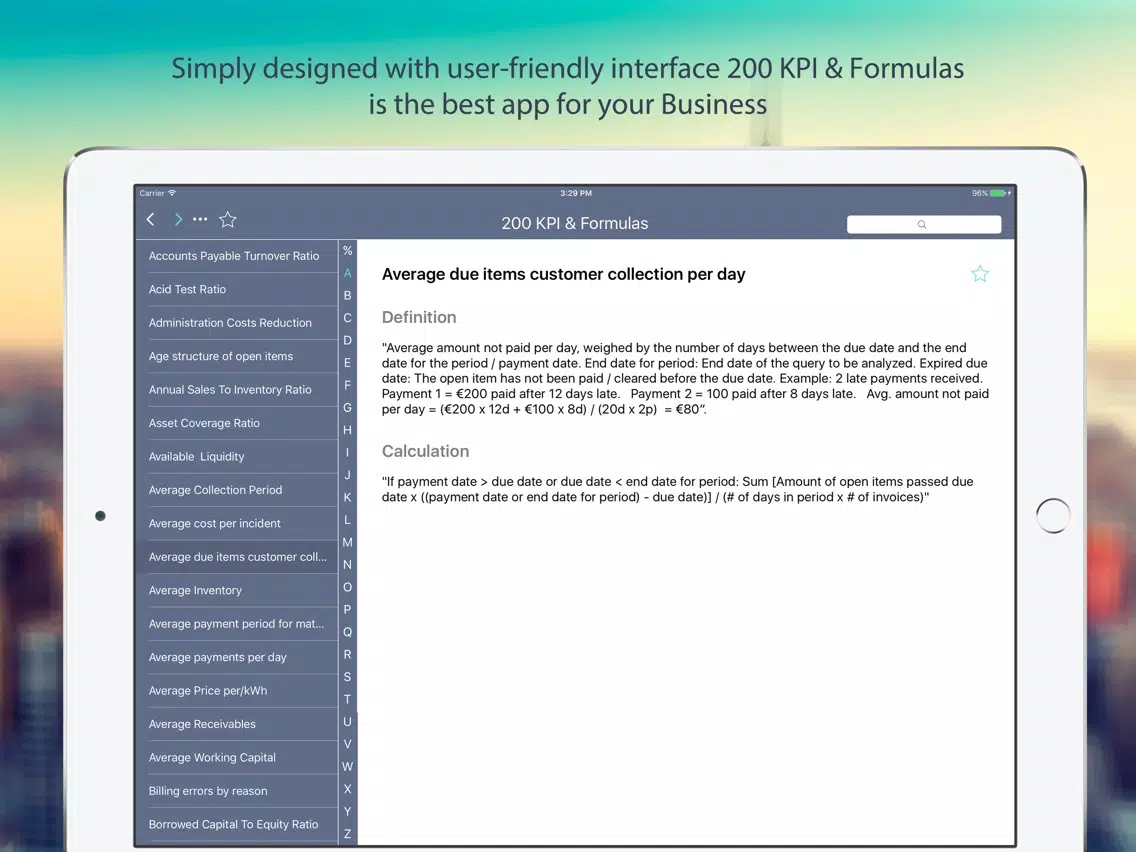Select Average Price per/kWh

(x=236, y=690)
